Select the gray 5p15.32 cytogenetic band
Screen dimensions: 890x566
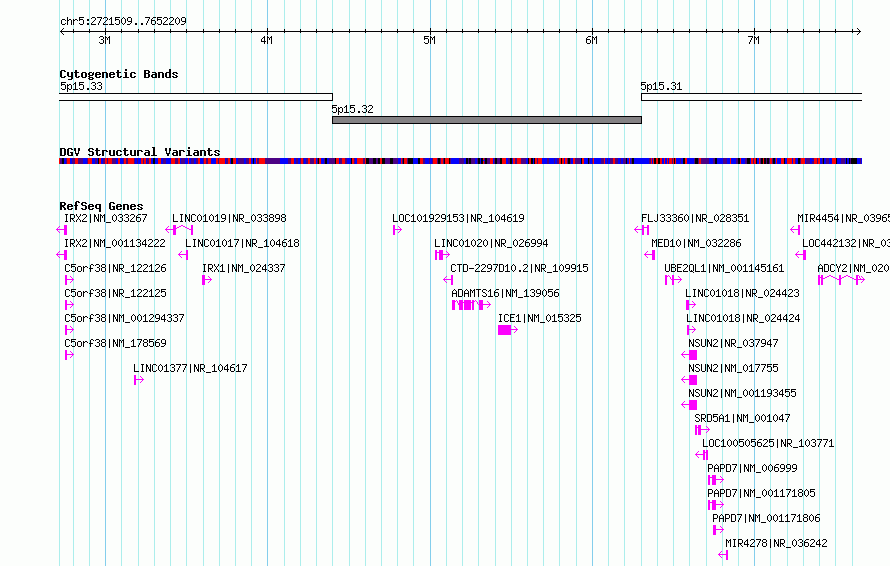coord(487,120)
